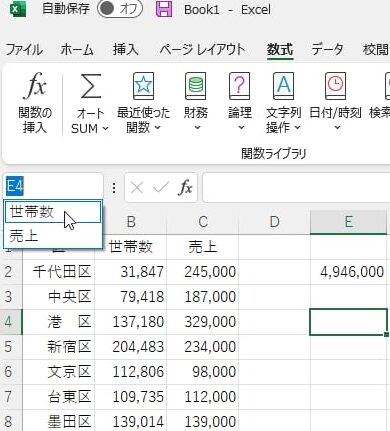
Task: Click the 世帯数 header cell in column B
Action: (131, 247)
